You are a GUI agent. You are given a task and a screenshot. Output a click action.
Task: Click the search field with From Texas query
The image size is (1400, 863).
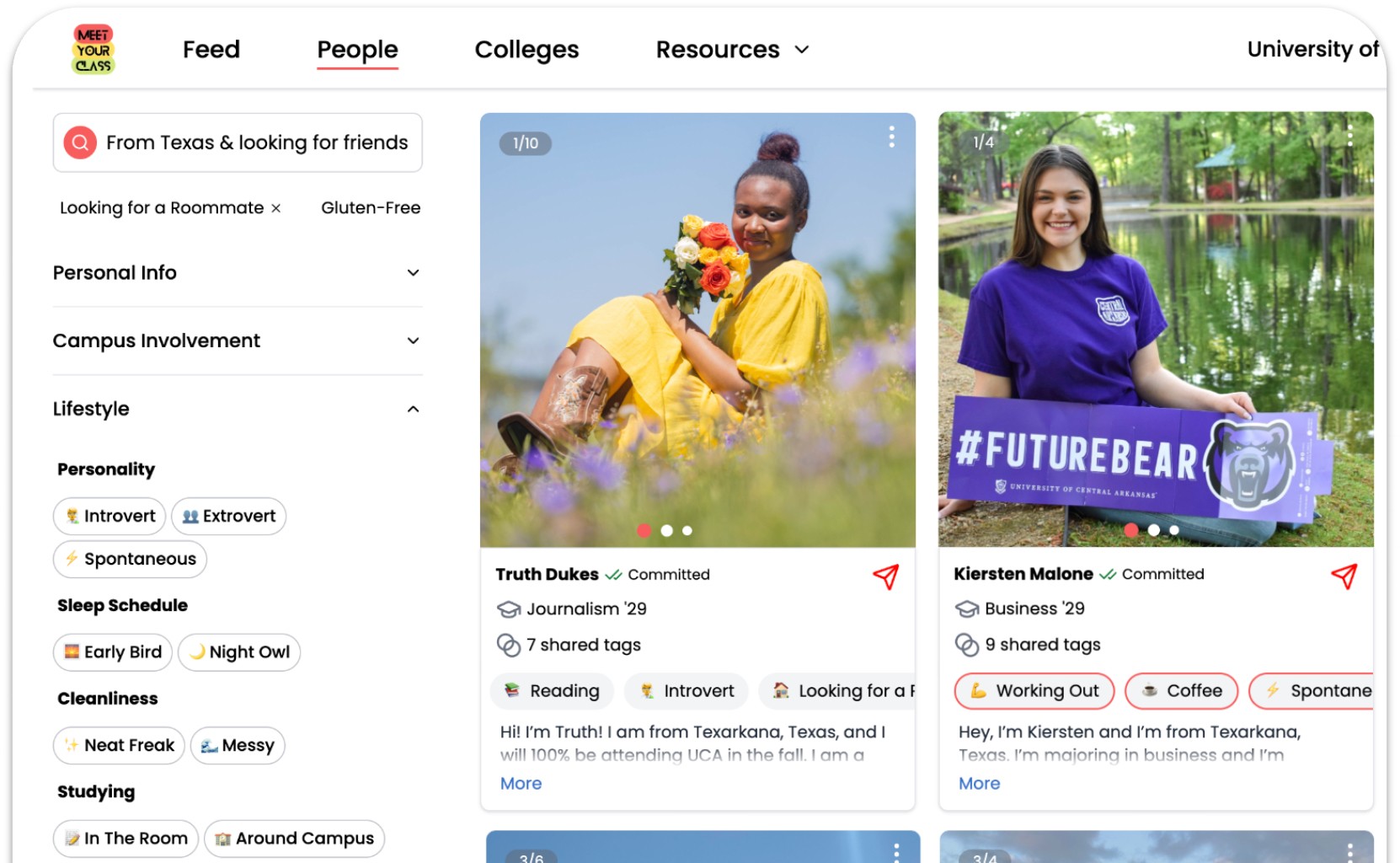238,142
